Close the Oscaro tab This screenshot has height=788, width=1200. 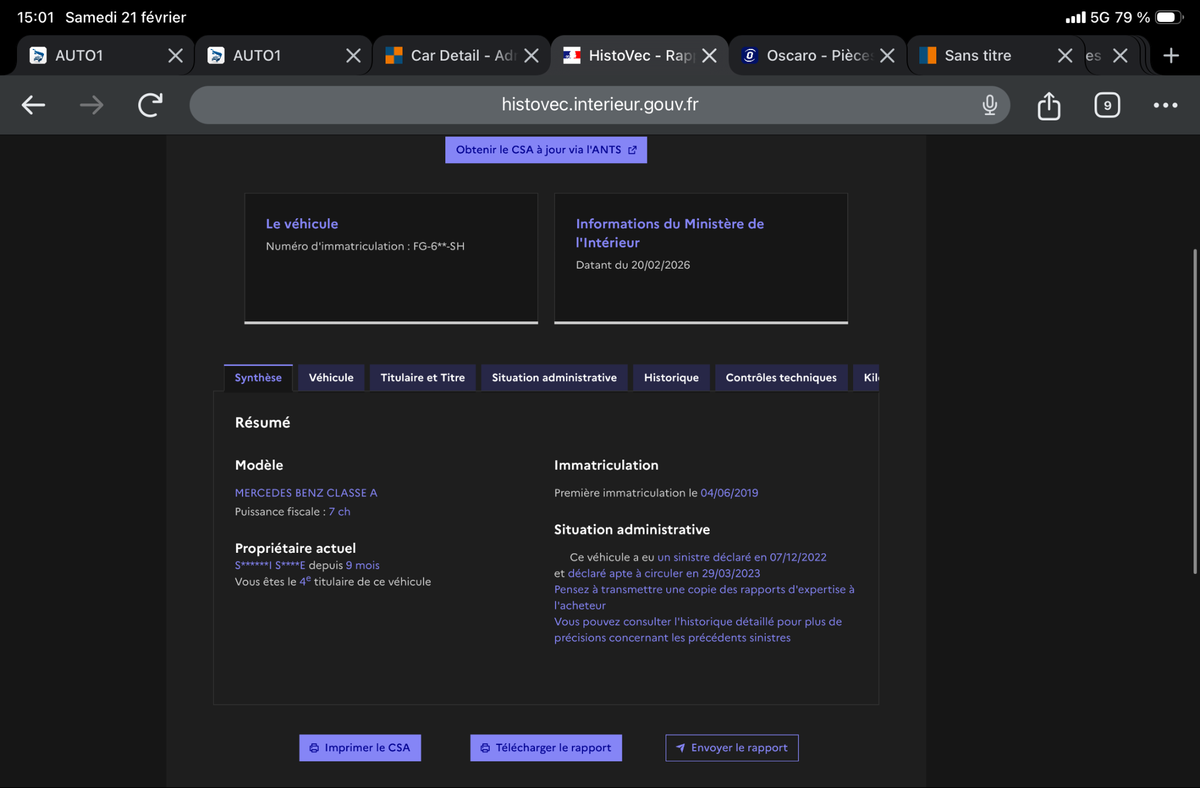click(x=886, y=56)
